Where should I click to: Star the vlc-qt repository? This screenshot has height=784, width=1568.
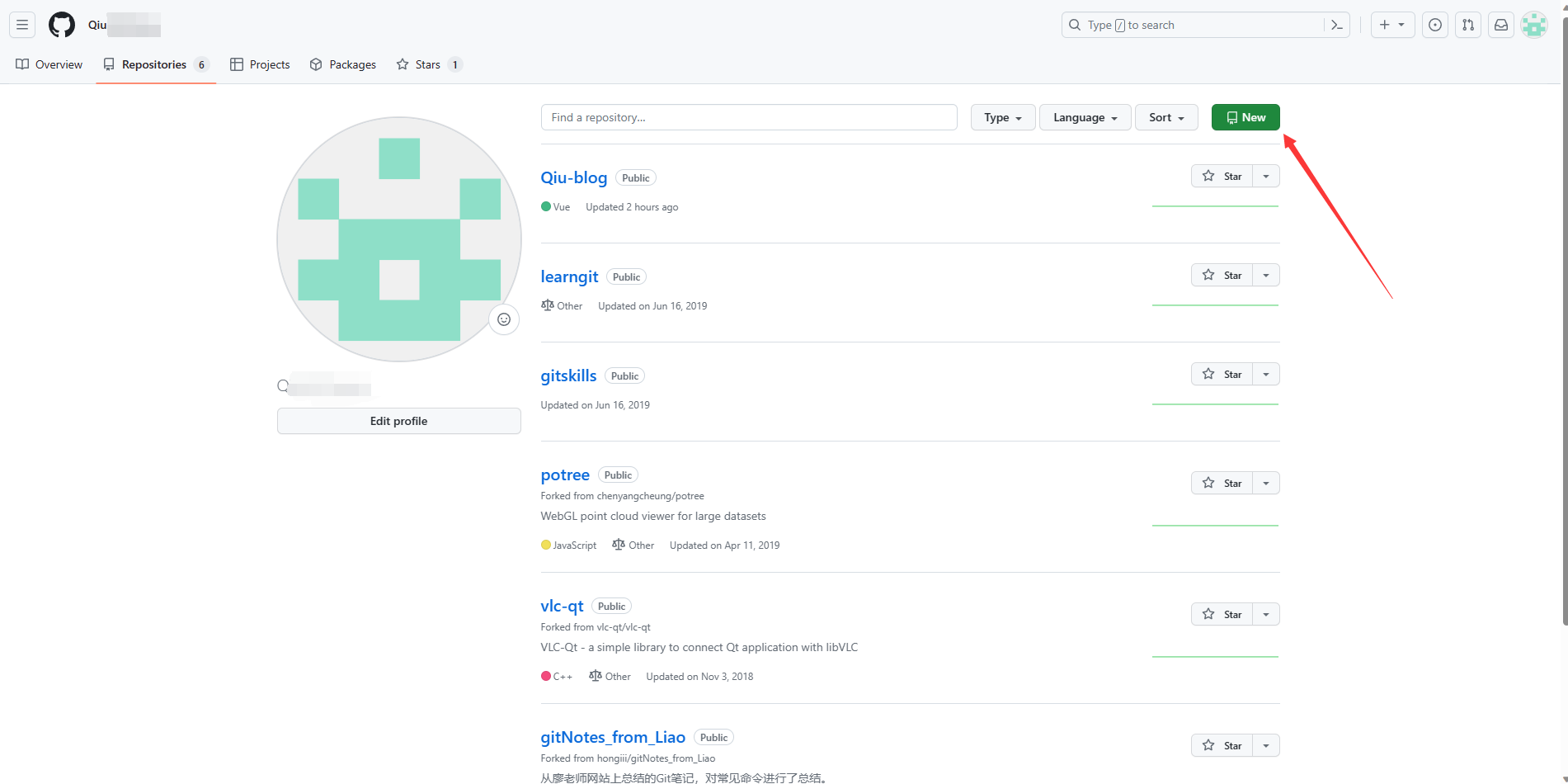click(x=1222, y=614)
